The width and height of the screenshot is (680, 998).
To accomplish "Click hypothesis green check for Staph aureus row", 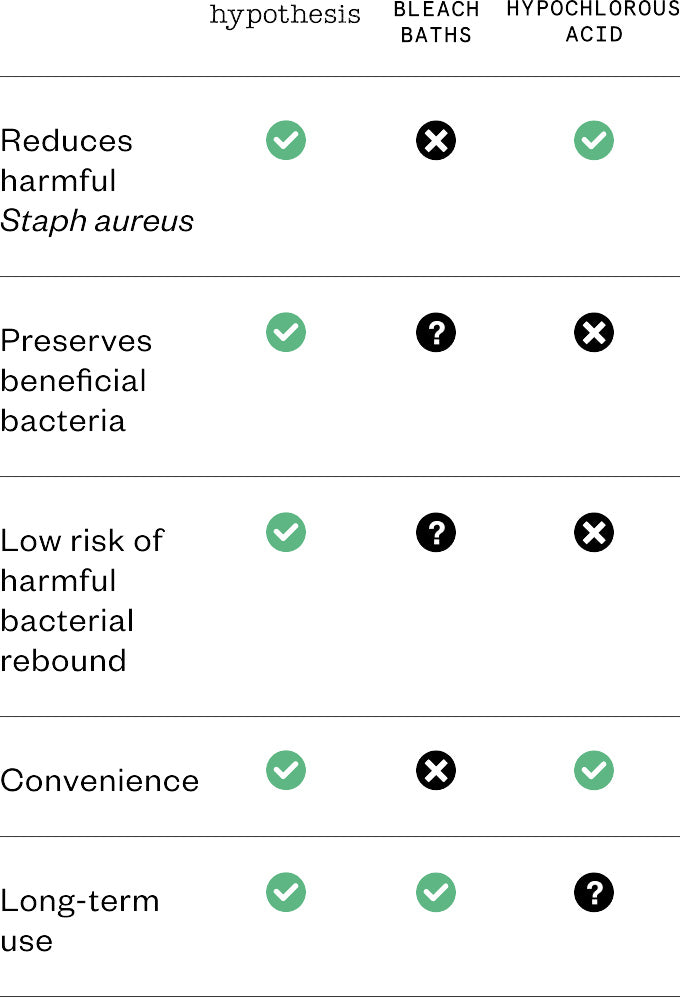I will 286,140.
